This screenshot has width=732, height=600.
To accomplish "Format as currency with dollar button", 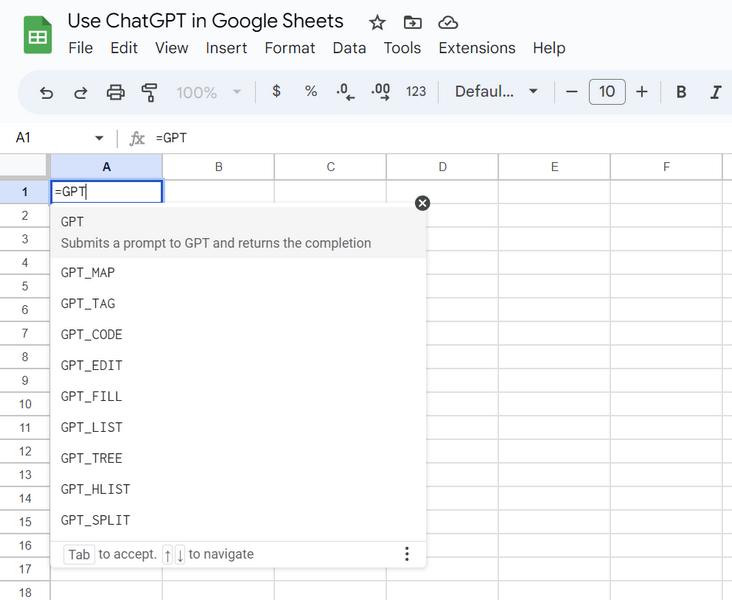I will coord(277,92).
